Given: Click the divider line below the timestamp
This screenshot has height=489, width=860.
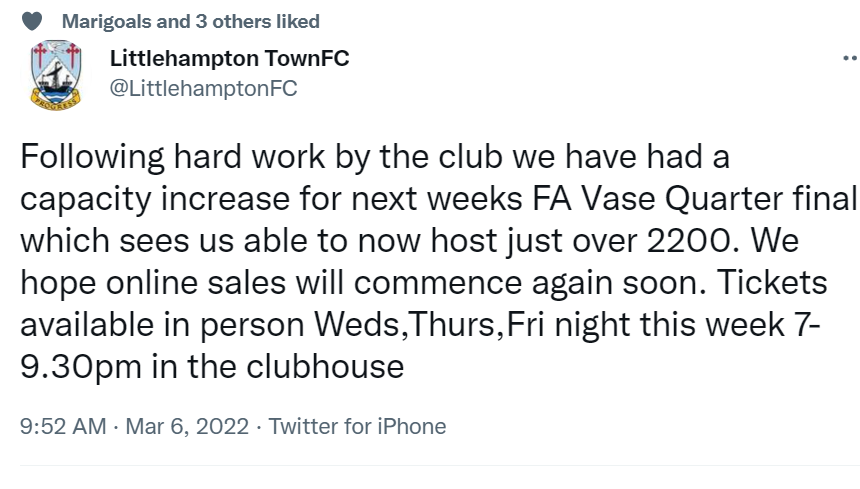Looking at the screenshot, I should 440,466.
